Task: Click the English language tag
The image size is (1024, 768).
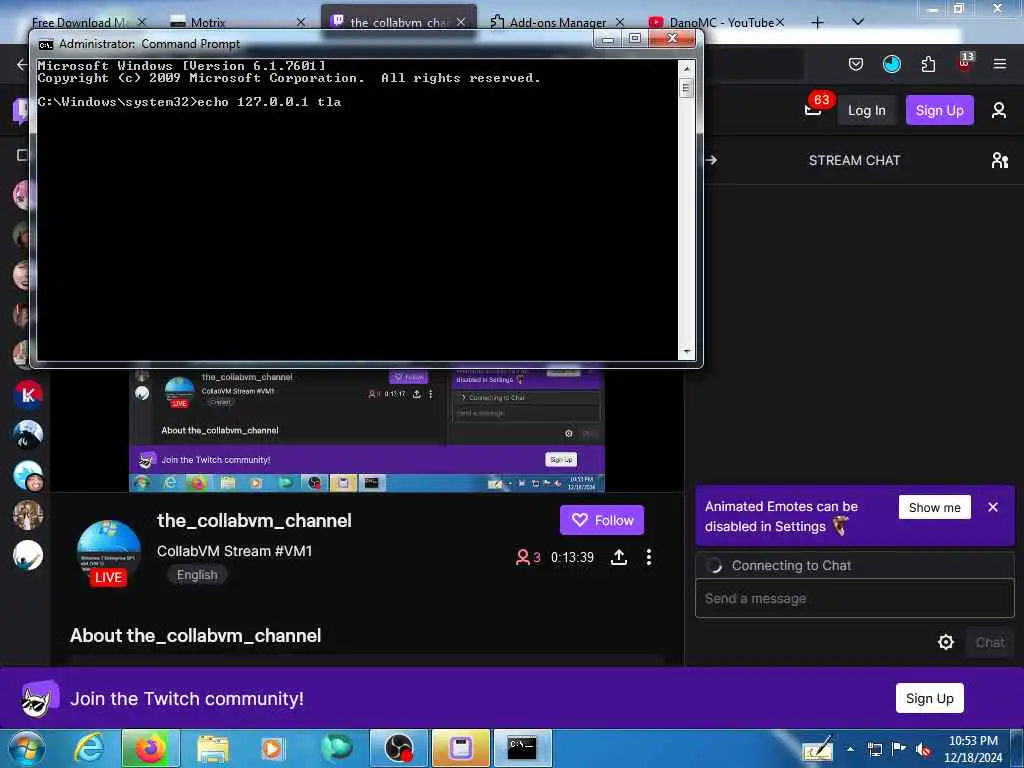Action: [197, 575]
